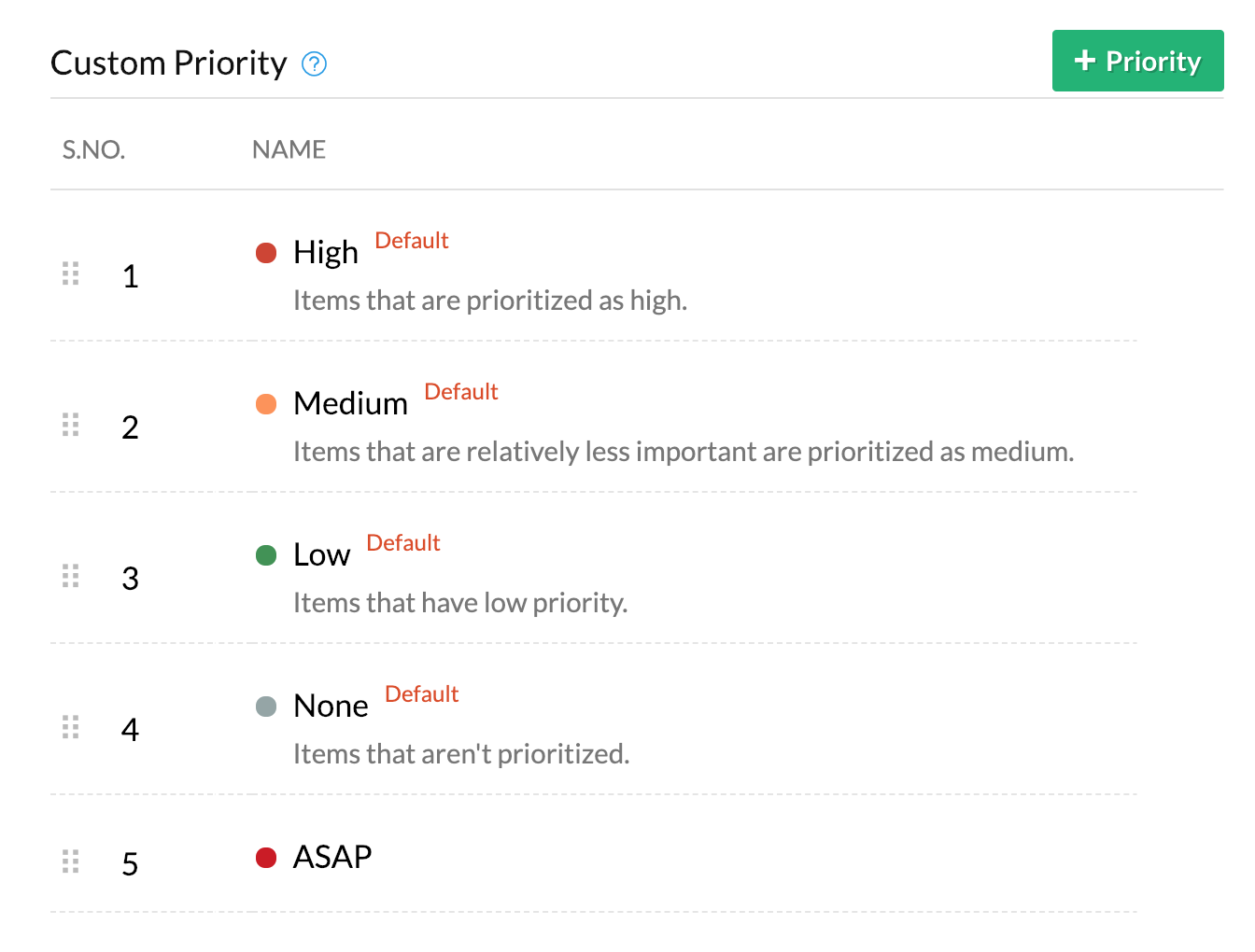Click the gray None priority color dot
Screen dimensions: 1255x952
coord(266,707)
